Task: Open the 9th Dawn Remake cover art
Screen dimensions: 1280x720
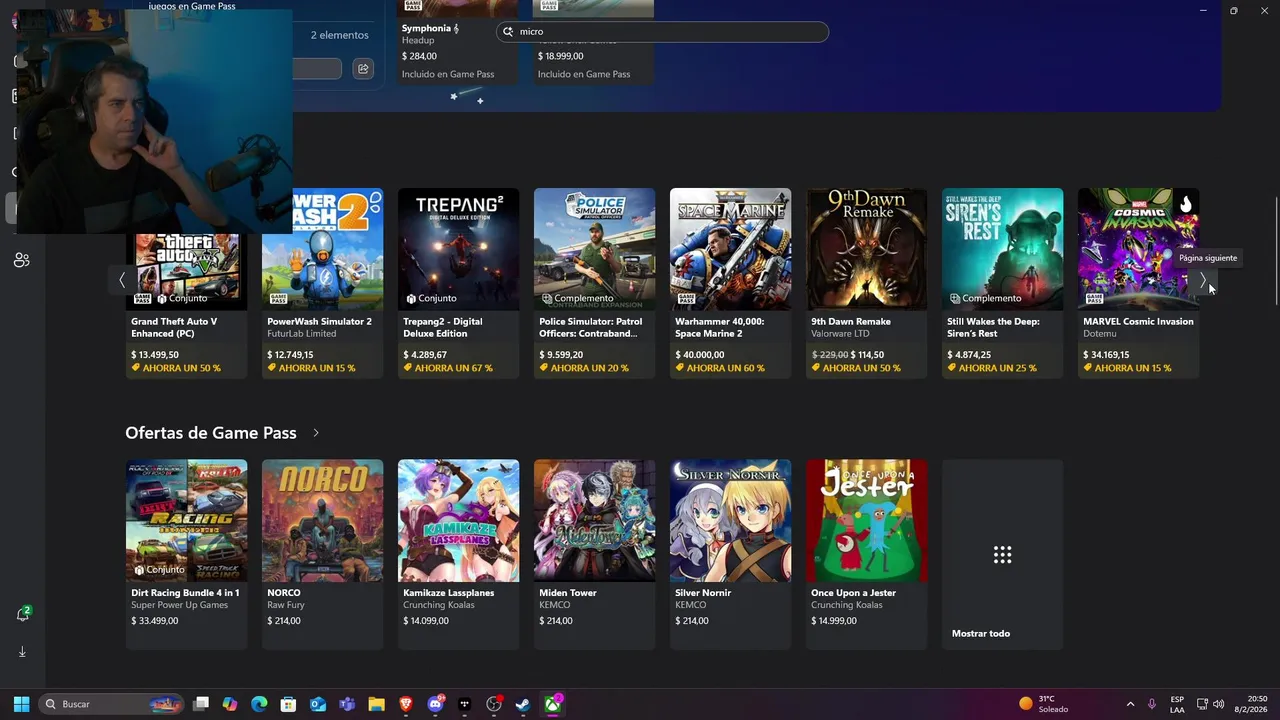Action: point(866,249)
